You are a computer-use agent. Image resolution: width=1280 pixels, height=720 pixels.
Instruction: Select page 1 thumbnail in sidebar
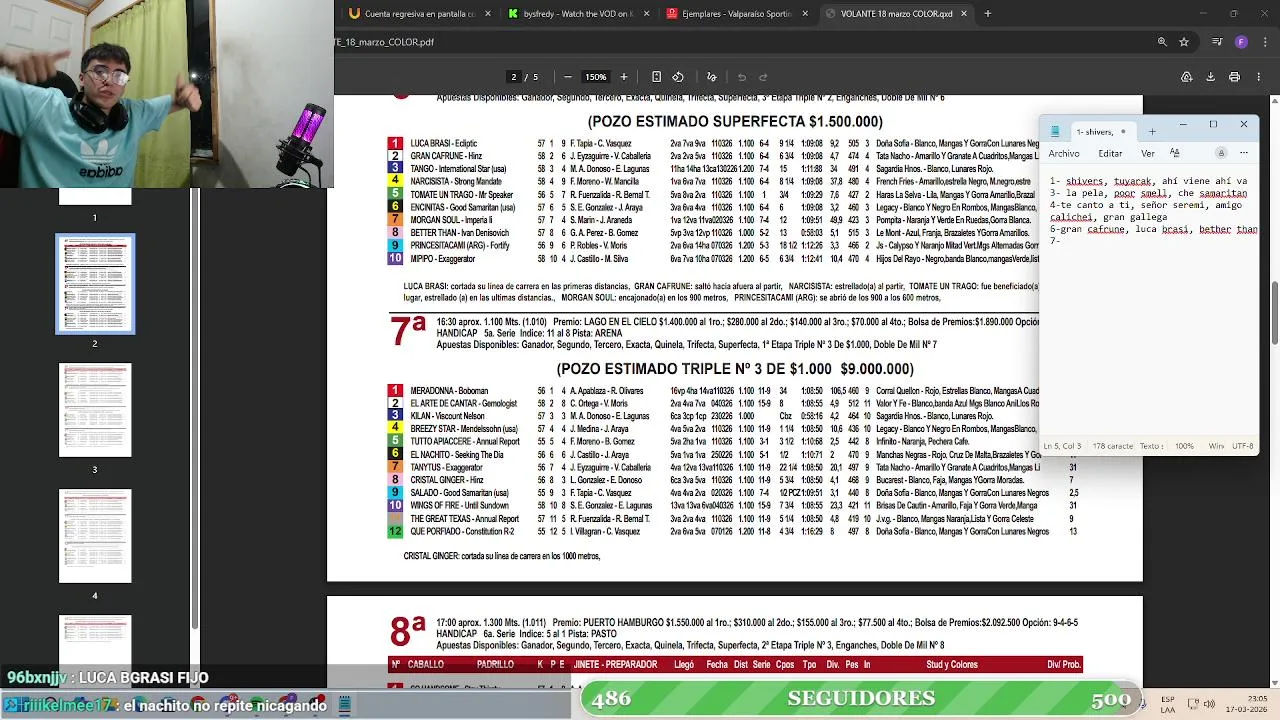pos(95,197)
